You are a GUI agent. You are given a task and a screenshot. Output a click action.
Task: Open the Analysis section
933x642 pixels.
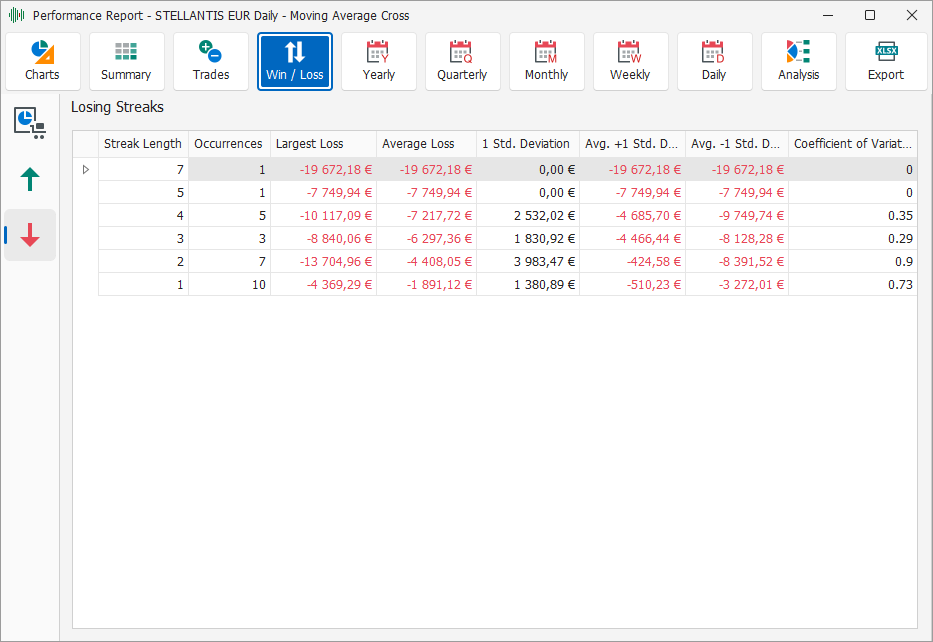(x=799, y=61)
